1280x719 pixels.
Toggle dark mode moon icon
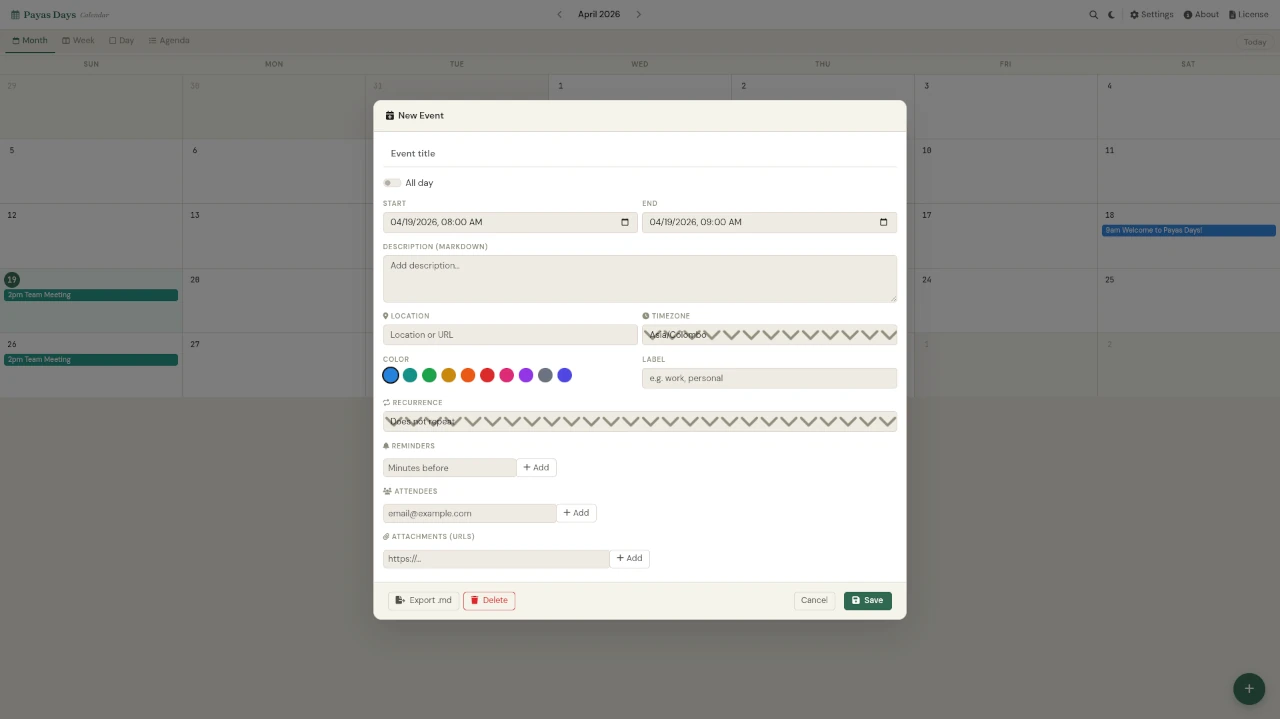[1112, 15]
